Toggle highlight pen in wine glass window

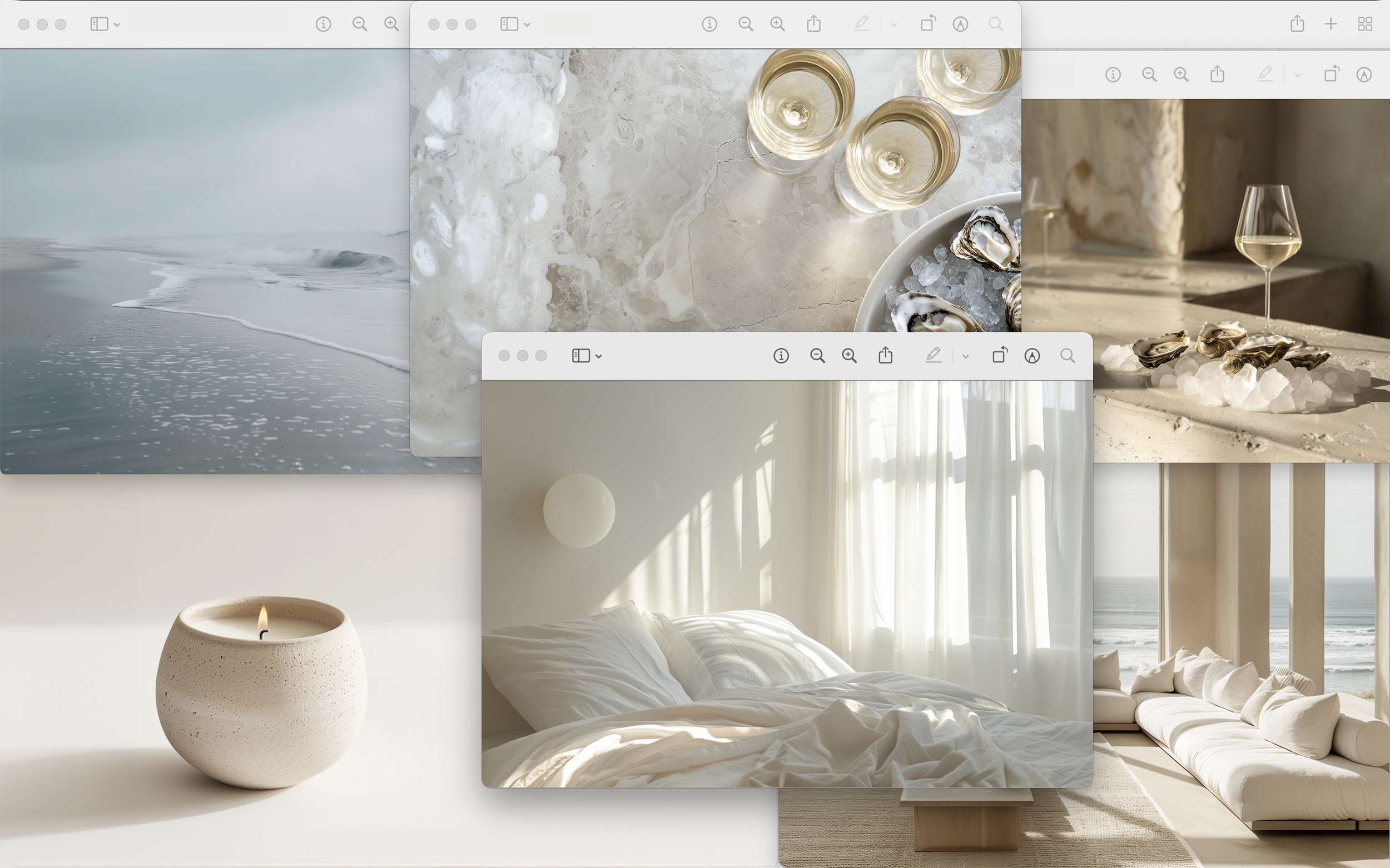(x=1265, y=74)
